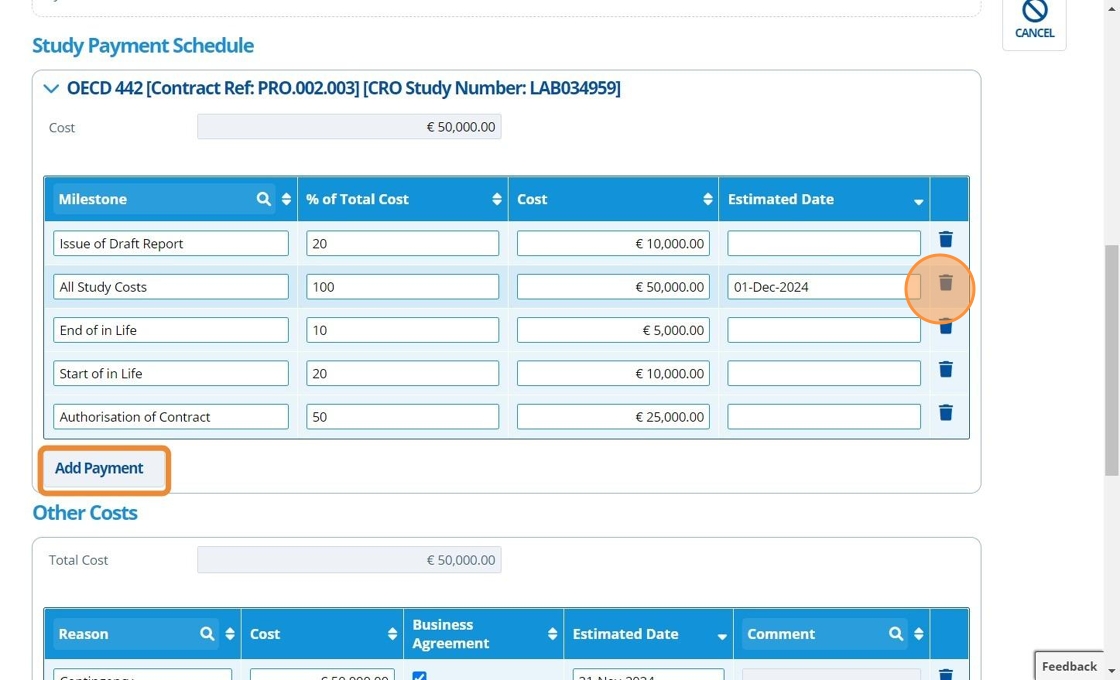Search the Reason column in Other Costs
1120x680 pixels.
(207, 634)
